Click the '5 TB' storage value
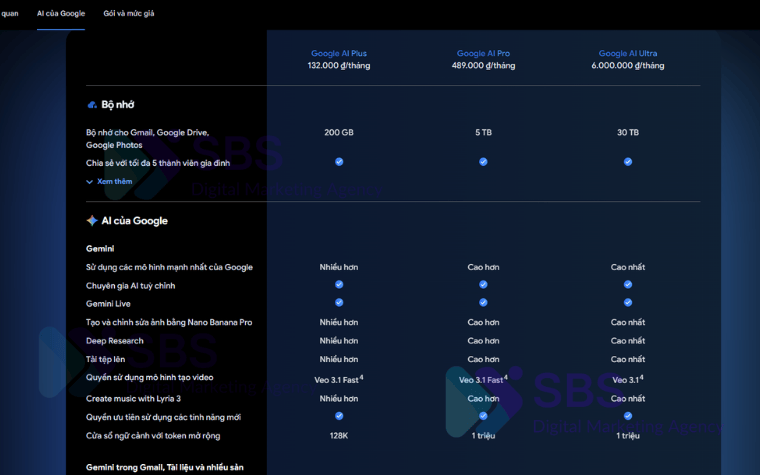Screen dimensions: 760x475 483,132
